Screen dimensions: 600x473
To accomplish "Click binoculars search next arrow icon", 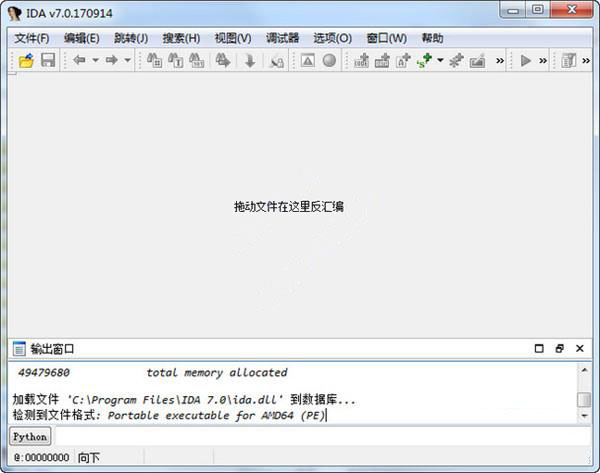I will tap(223, 60).
